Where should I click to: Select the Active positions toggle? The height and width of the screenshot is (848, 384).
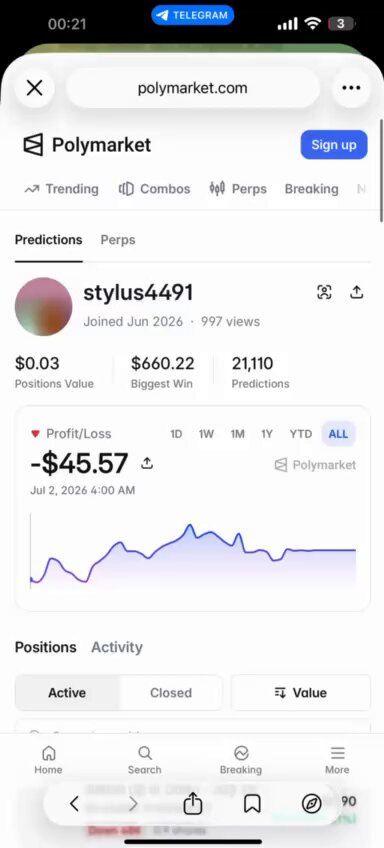(x=67, y=693)
